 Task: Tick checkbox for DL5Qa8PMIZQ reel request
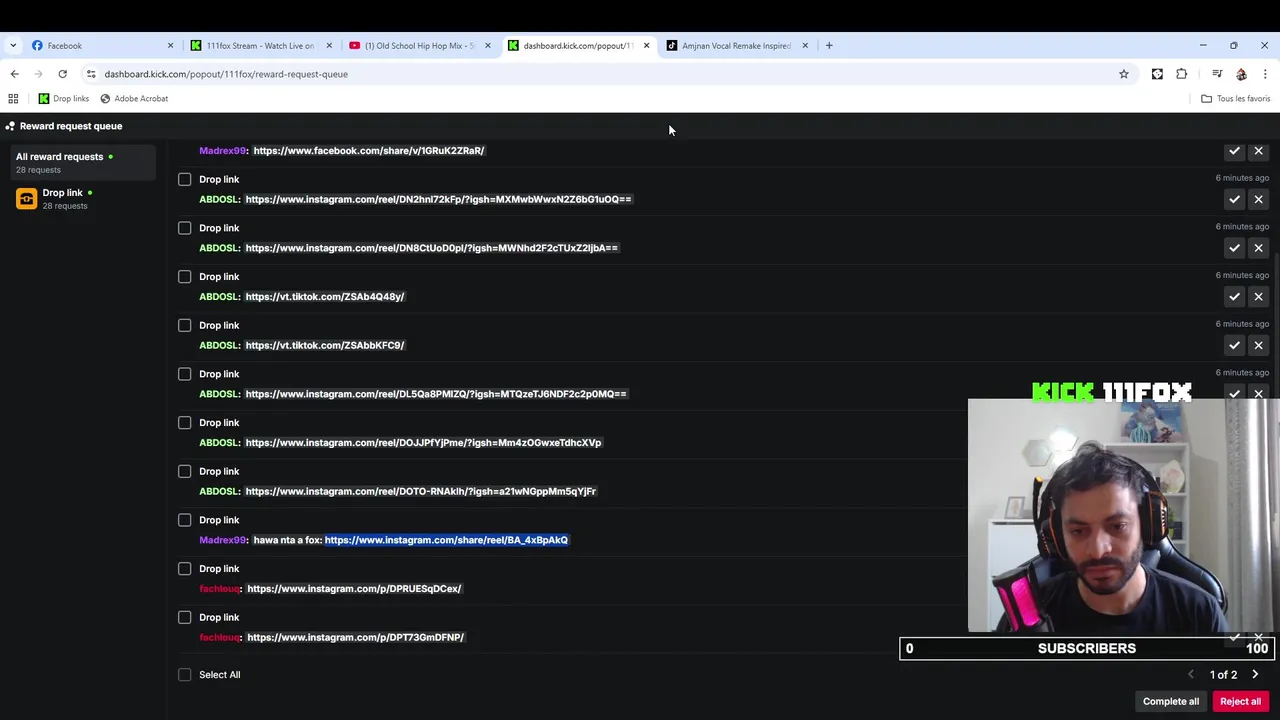185,374
